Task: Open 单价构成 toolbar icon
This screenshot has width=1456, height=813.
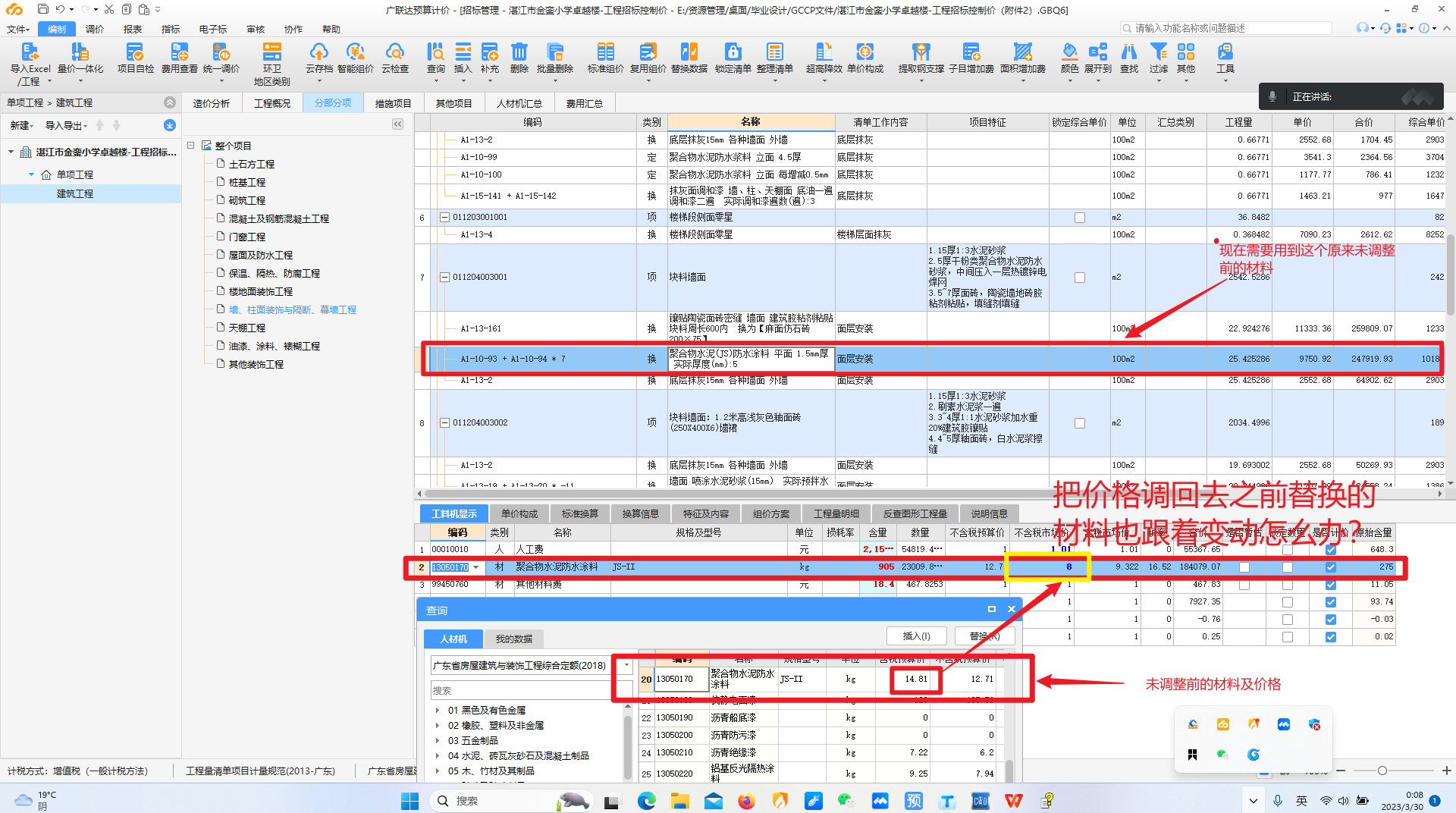Action: [x=864, y=58]
